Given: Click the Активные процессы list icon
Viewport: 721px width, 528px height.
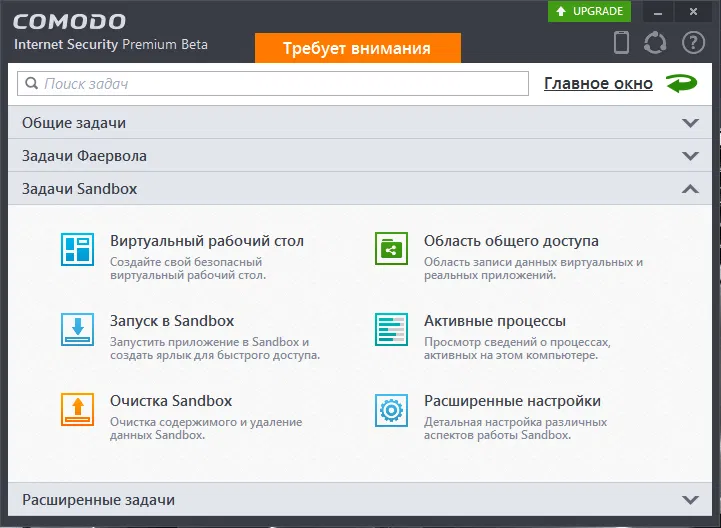Looking at the screenshot, I should tap(391, 329).
